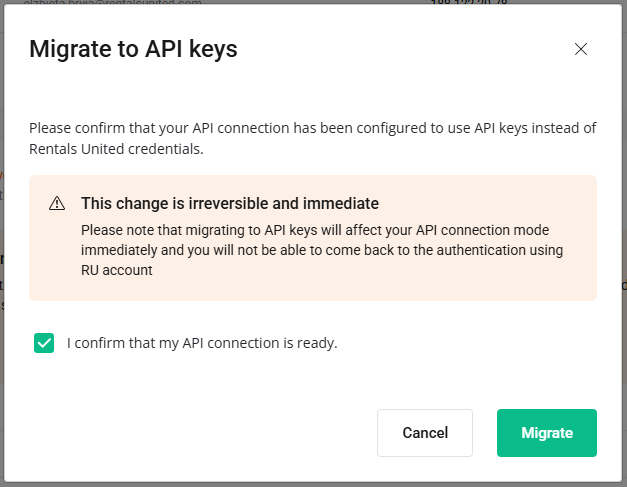Confirm with the green Migrate button
This screenshot has height=487, width=627.
[x=546, y=433]
